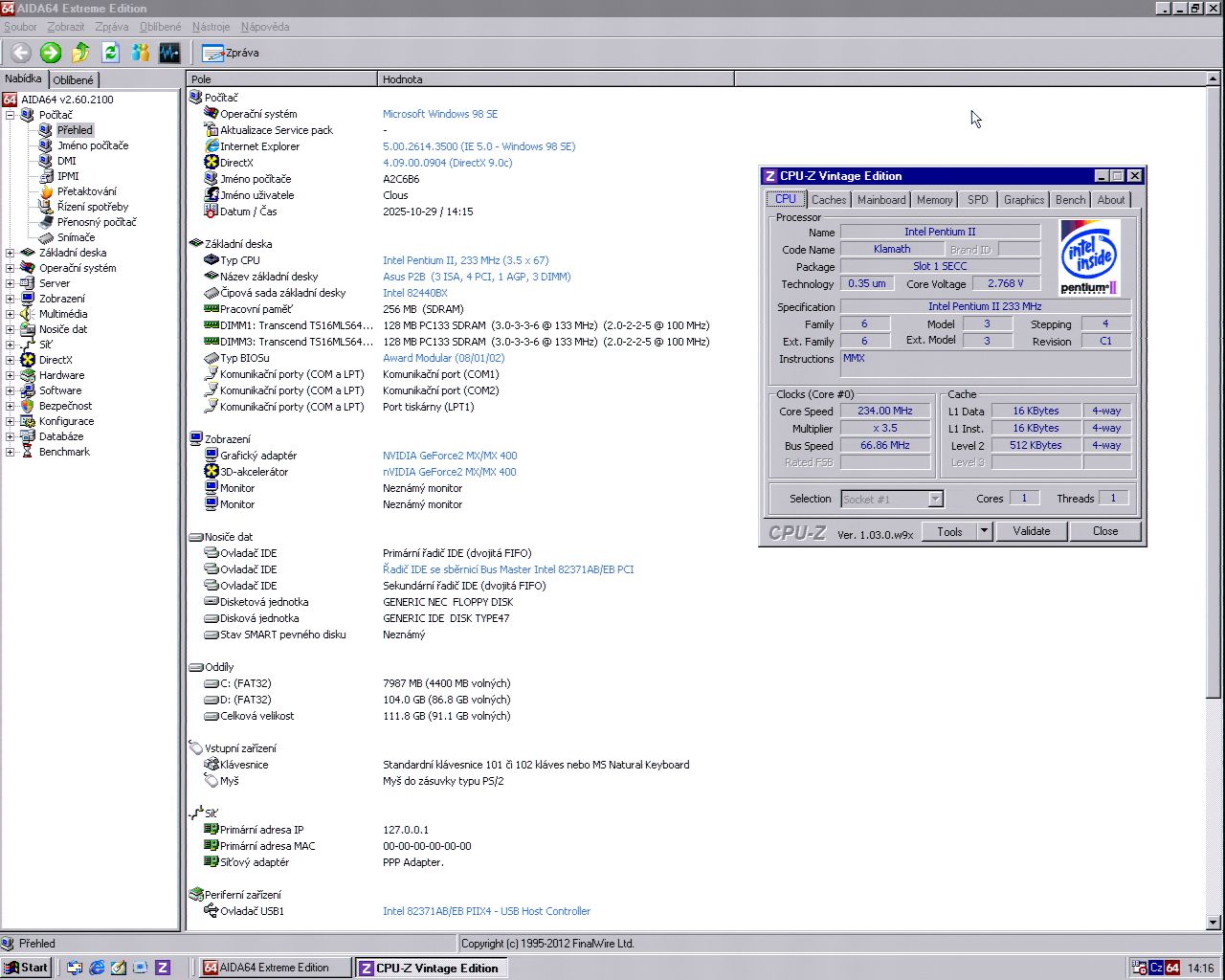Viewport: 1225px width, 980px height.
Task: Open the Tools dropdown arrow in CPU-Z
Action: tap(983, 531)
